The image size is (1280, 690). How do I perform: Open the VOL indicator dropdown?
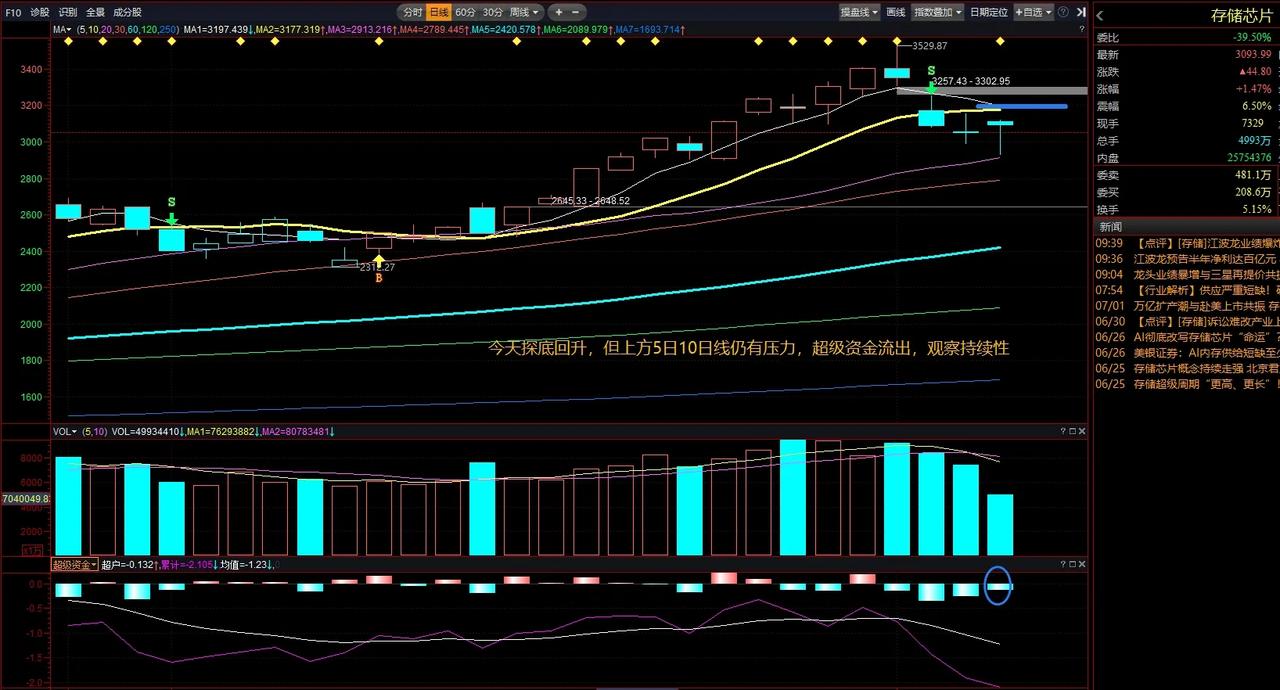click(x=66, y=432)
